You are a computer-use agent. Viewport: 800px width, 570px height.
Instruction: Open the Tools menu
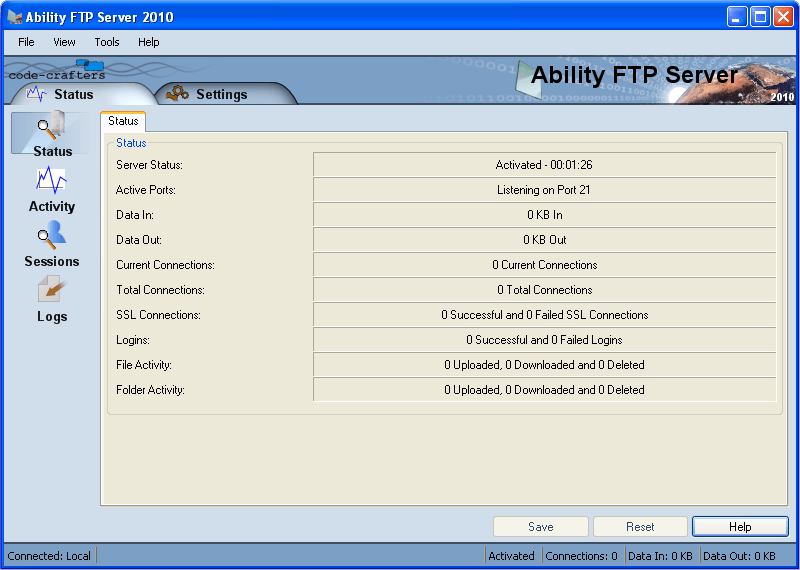click(107, 42)
